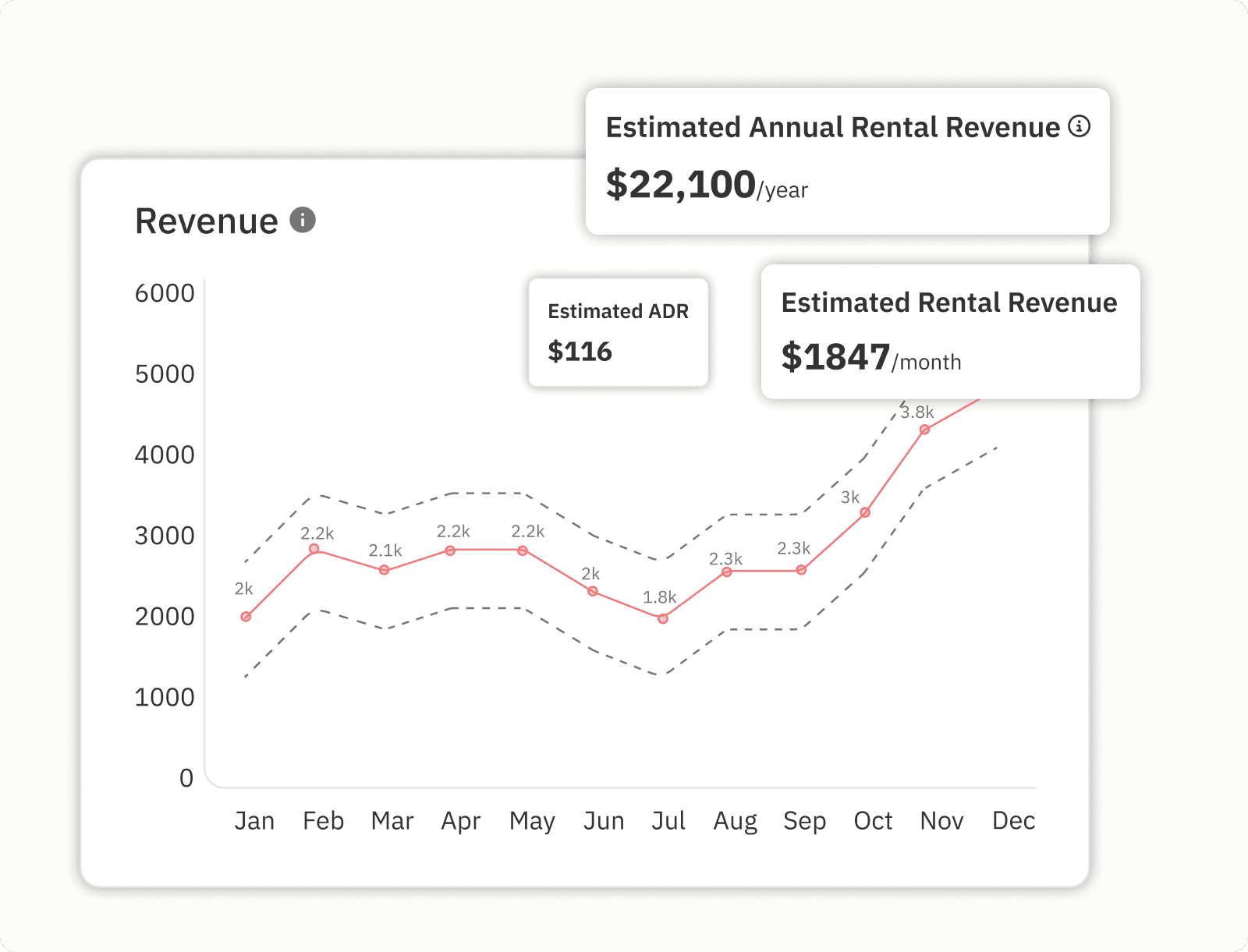1248x952 pixels.
Task: Click info icon next to Estimated Annual Rental Revenue
Action: [1079, 126]
